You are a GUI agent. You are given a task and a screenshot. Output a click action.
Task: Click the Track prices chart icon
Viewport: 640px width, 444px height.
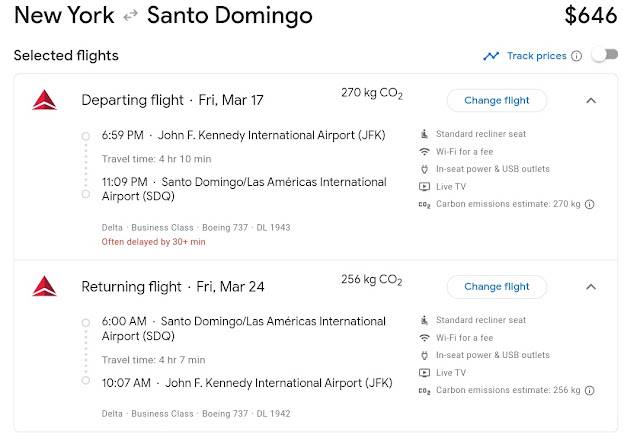(x=491, y=56)
